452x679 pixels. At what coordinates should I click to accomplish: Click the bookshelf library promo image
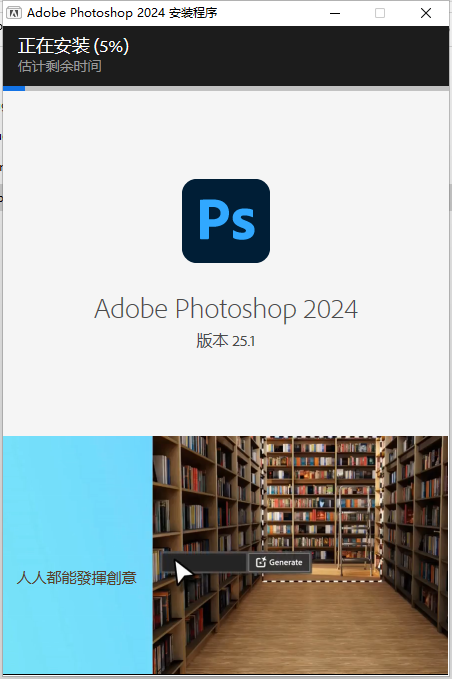point(300,555)
